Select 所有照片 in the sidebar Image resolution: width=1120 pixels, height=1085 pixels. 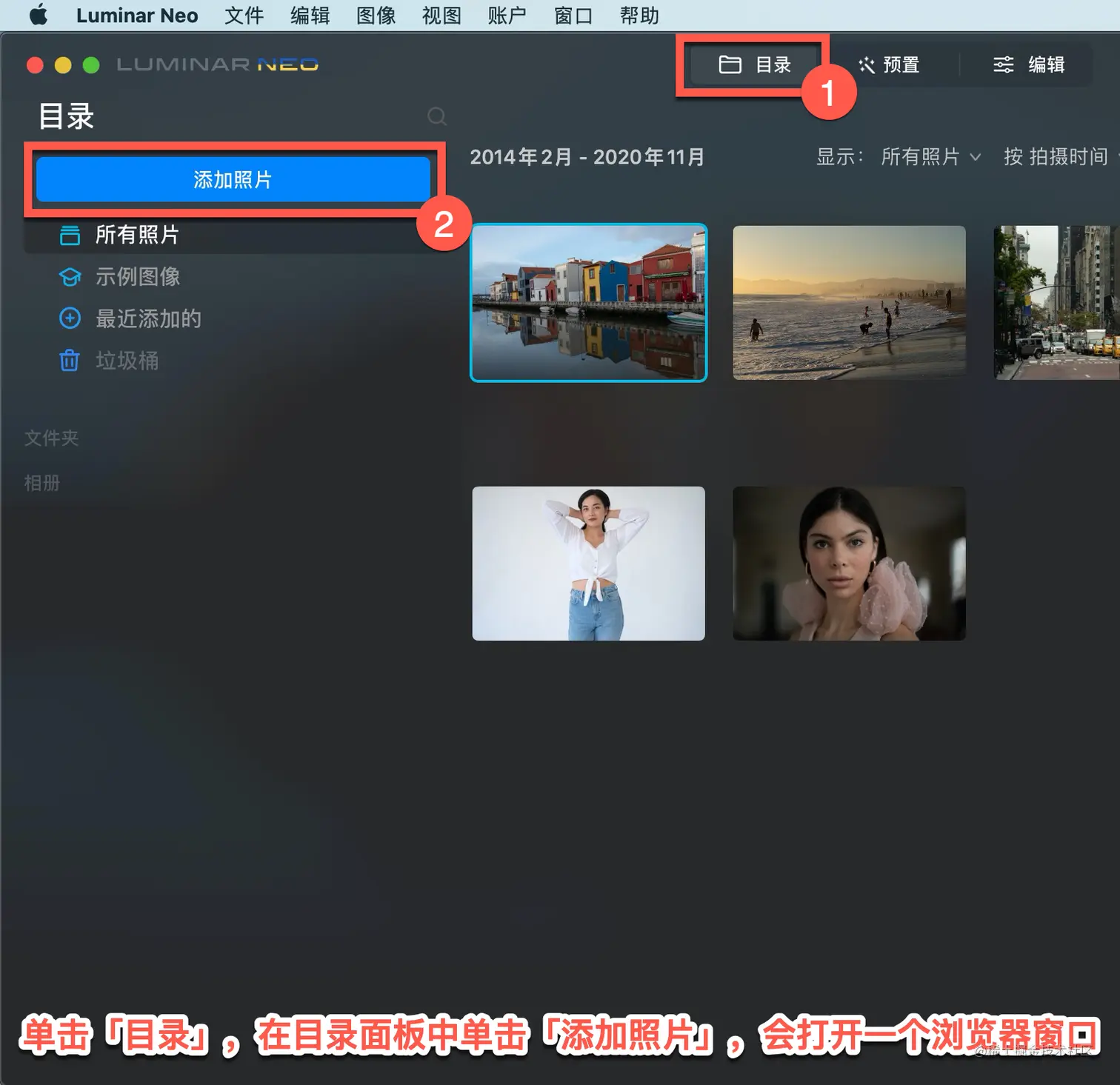click(x=233, y=235)
